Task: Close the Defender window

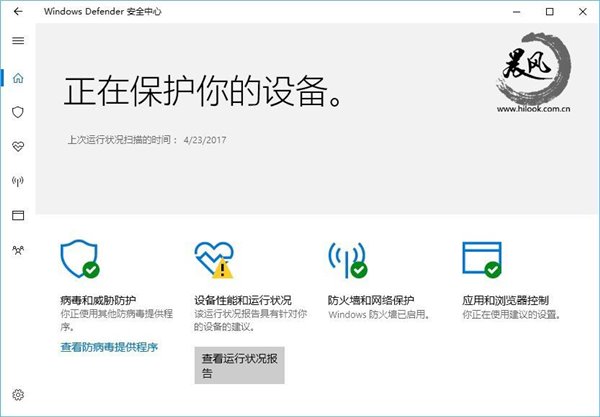Action: click(582, 12)
